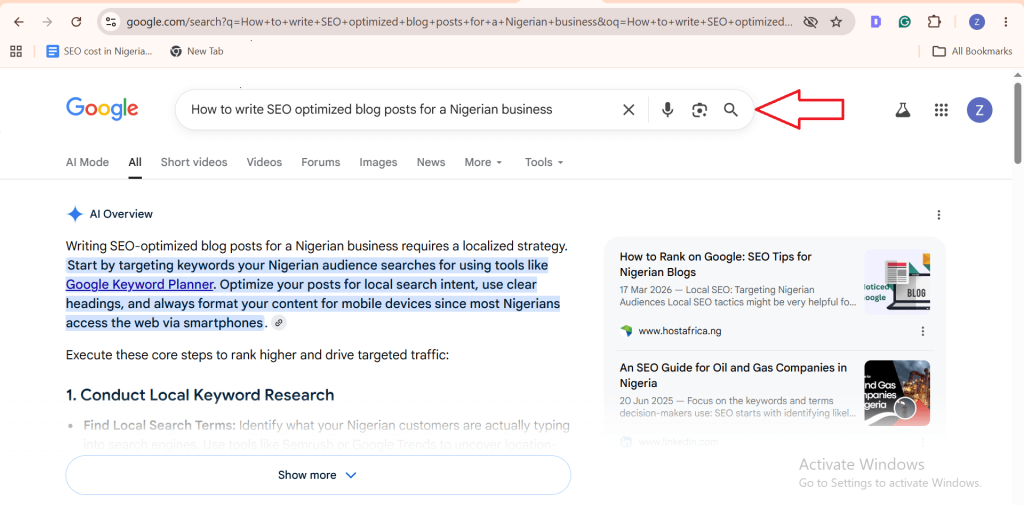The height and width of the screenshot is (505, 1024).
Task: Expand the Tools dropdown
Action: (x=544, y=162)
